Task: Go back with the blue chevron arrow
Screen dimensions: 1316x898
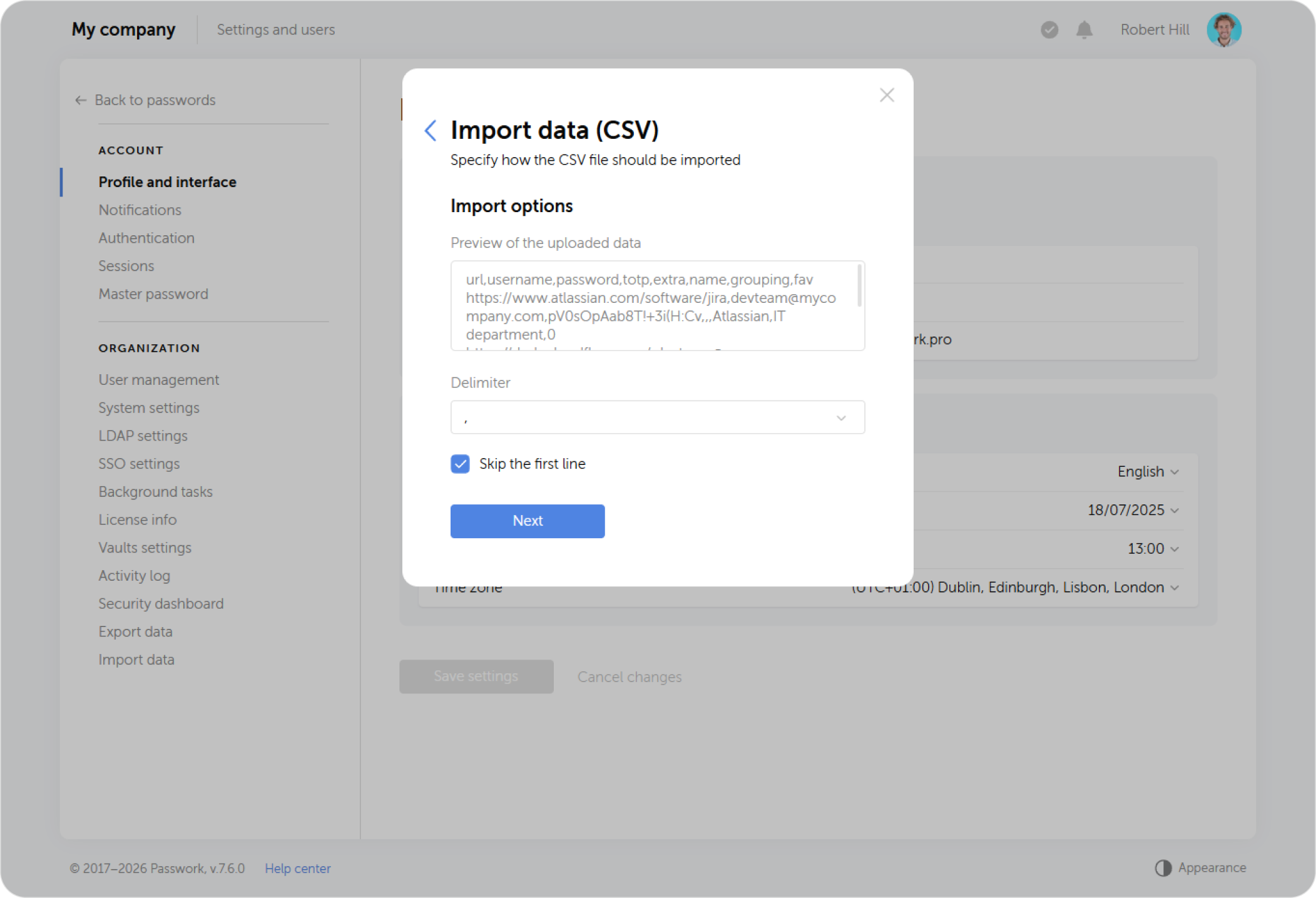Action: [x=431, y=130]
